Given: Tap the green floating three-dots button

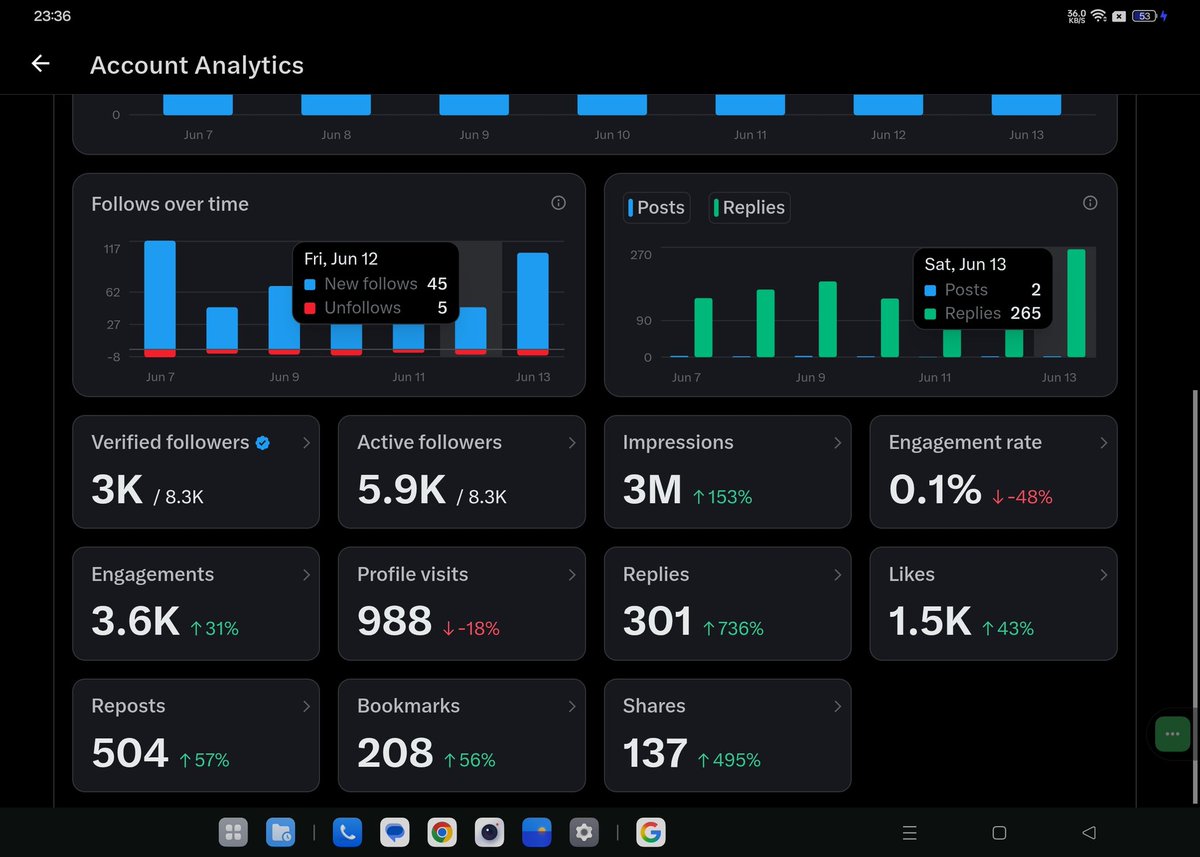Looking at the screenshot, I should 1172,734.
